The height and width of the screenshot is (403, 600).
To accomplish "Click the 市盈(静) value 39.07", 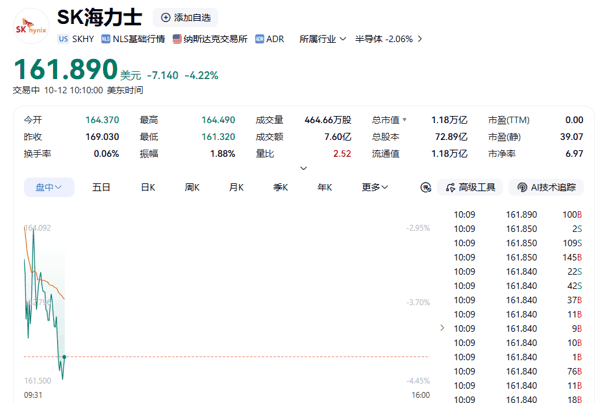I will coord(572,137).
